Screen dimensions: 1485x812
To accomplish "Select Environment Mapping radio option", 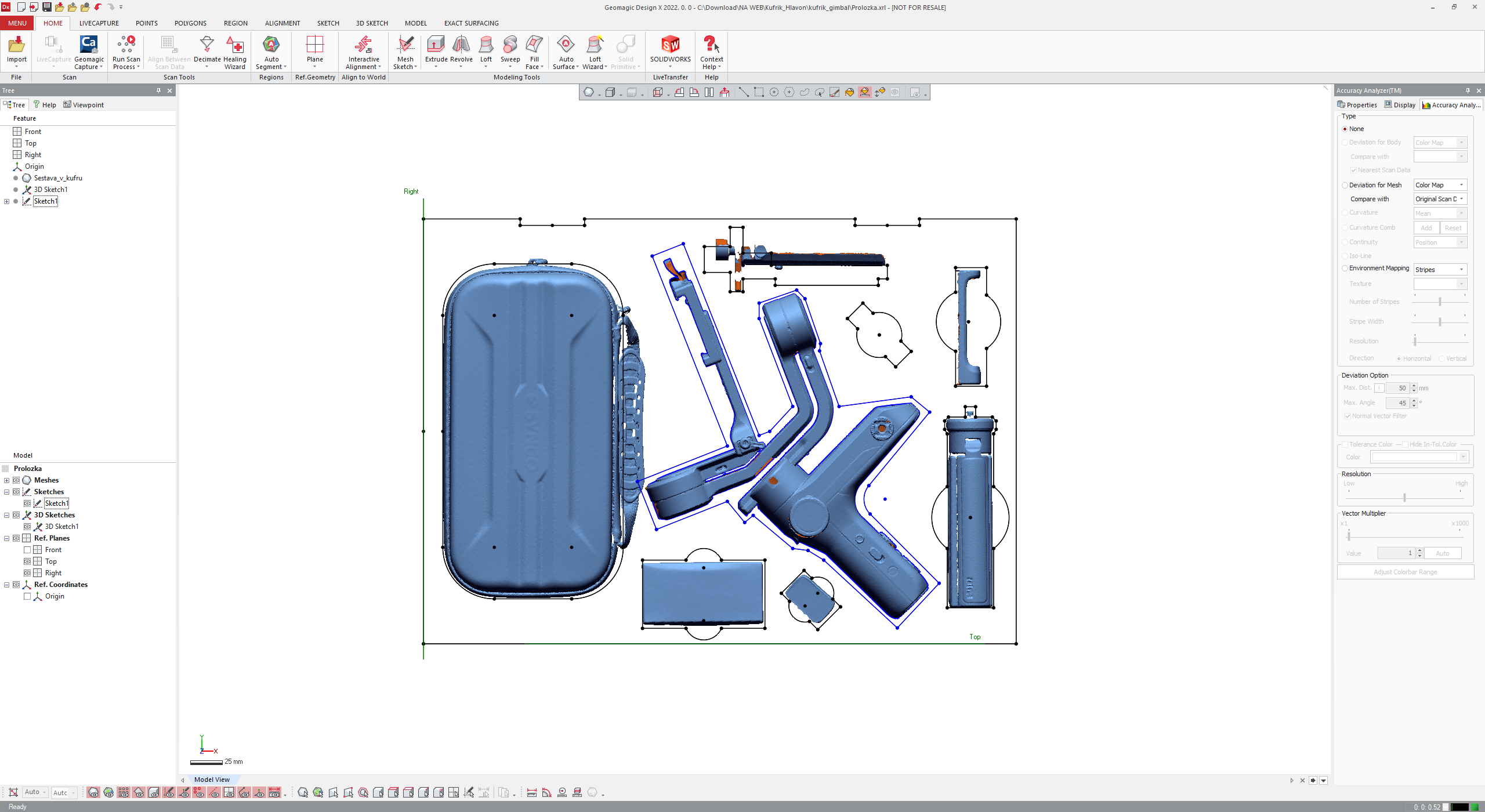I will pyautogui.click(x=1345, y=269).
